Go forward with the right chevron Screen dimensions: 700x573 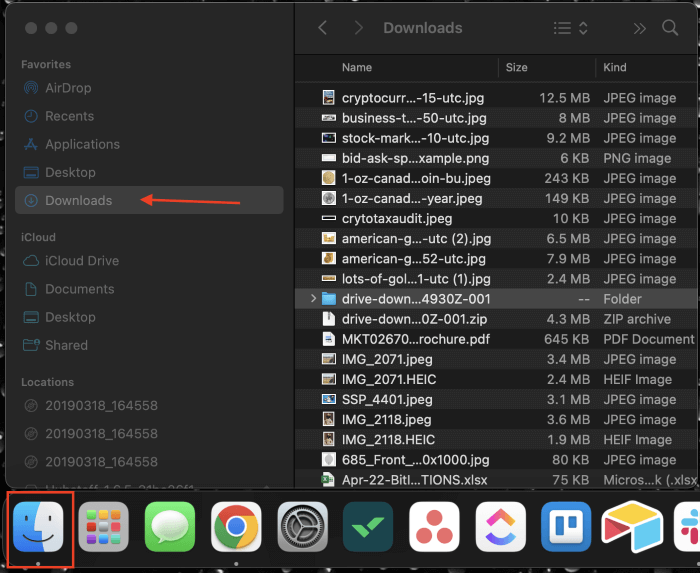358,28
